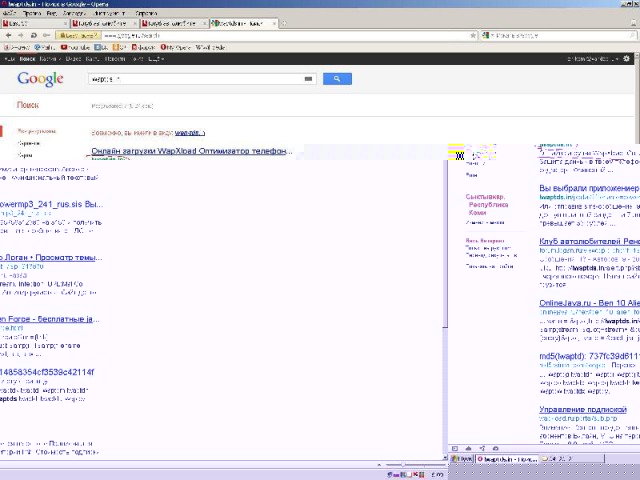Open the Вид menu

coord(51,13)
